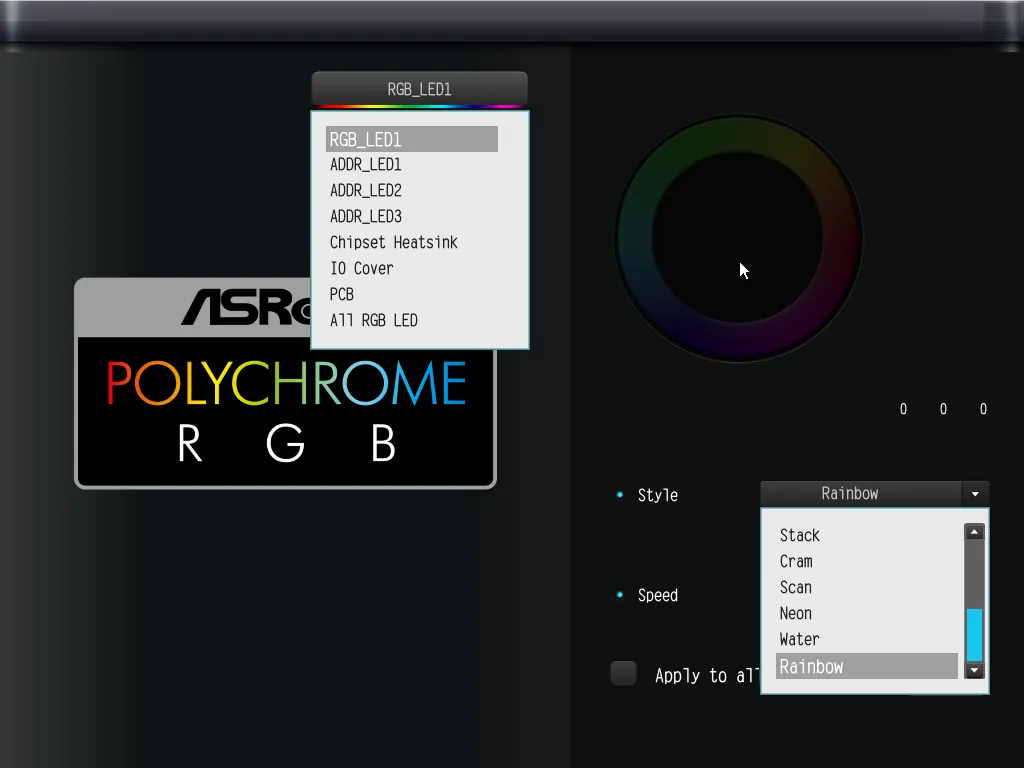
Task: Enable the Apply to all checkbox
Action: coord(624,673)
